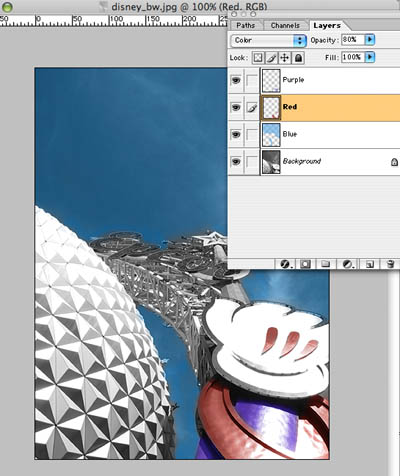Viewport: 400px width, 476px height.
Task: Toggle lock transparent pixels
Action: click(x=258, y=58)
